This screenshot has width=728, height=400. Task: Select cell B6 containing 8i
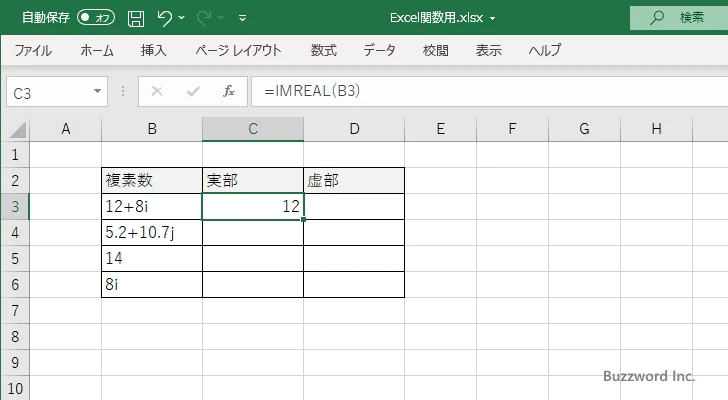pos(152,284)
